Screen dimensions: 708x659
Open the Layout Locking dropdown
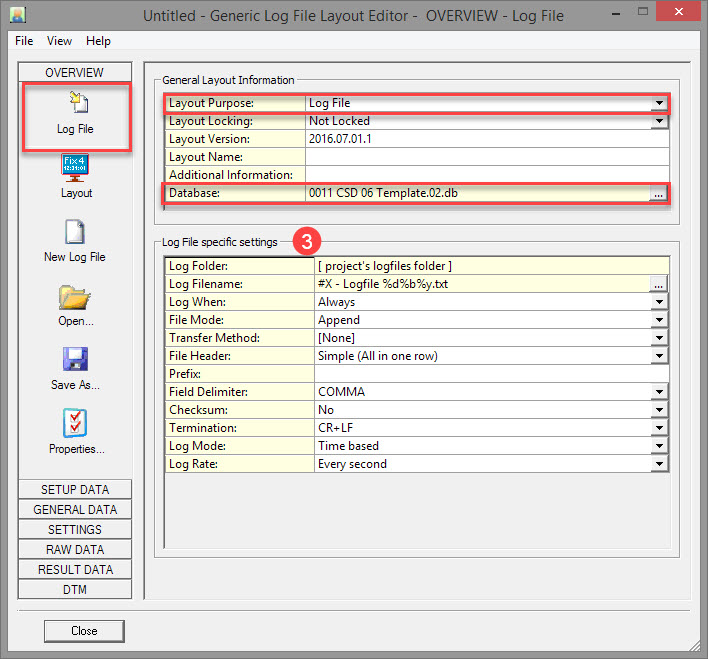point(659,121)
